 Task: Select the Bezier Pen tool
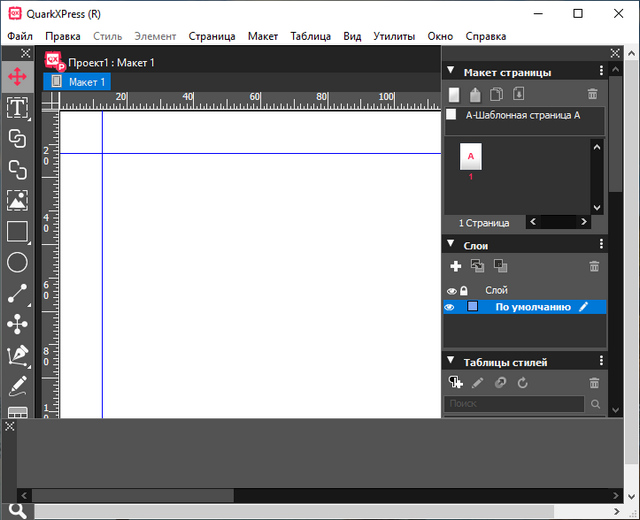(x=17, y=355)
